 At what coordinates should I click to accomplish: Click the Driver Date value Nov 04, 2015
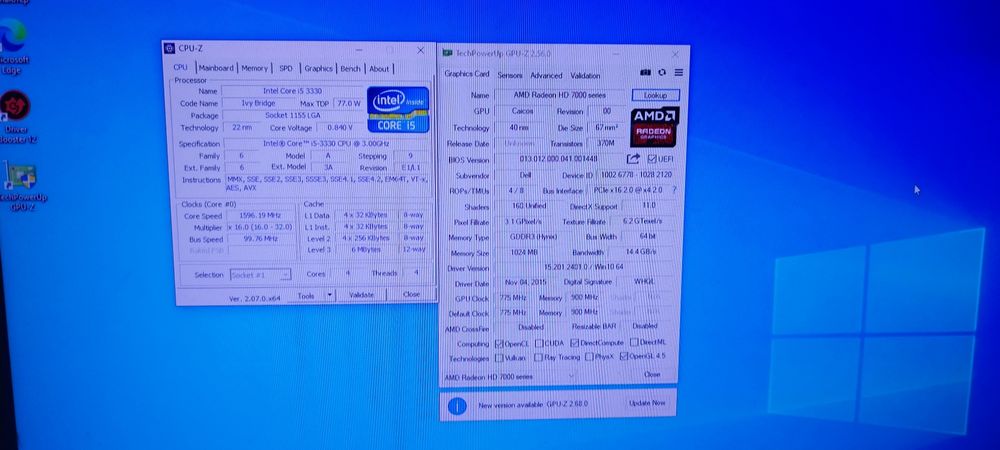(x=525, y=282)
